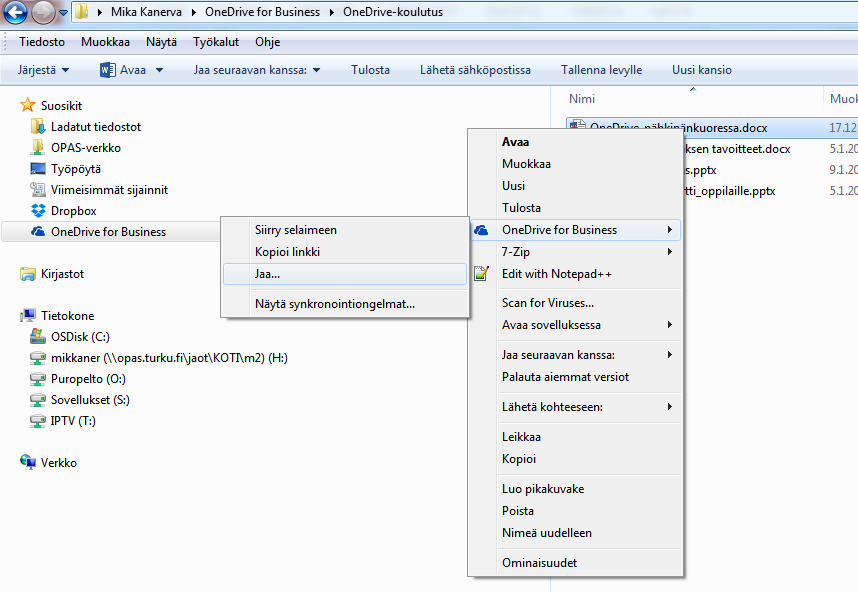
Task: Click the Ladatut tiedostot folder icon
Action: coord(38,126)
